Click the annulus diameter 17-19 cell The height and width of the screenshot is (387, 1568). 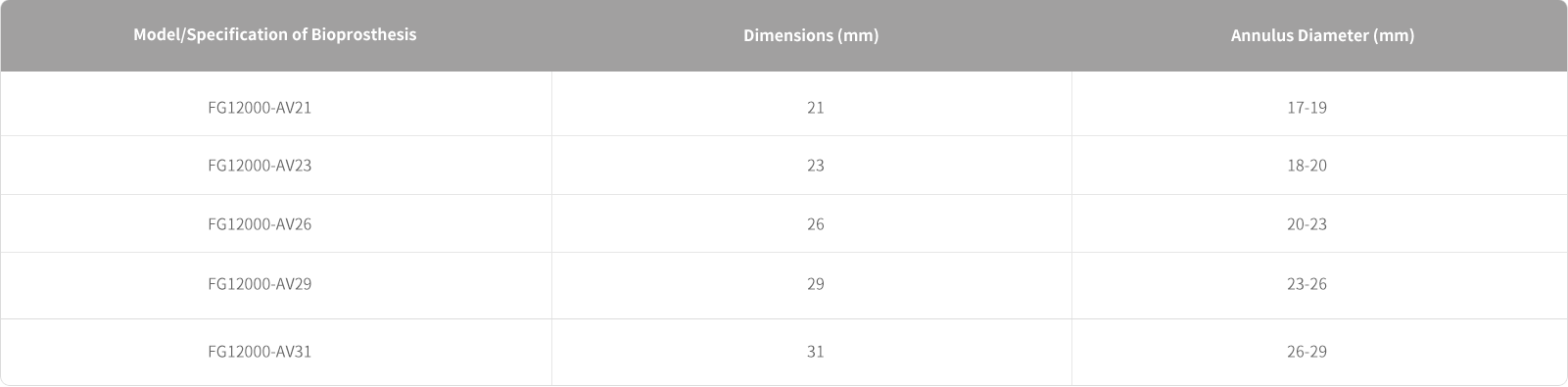pos(1307,108)
